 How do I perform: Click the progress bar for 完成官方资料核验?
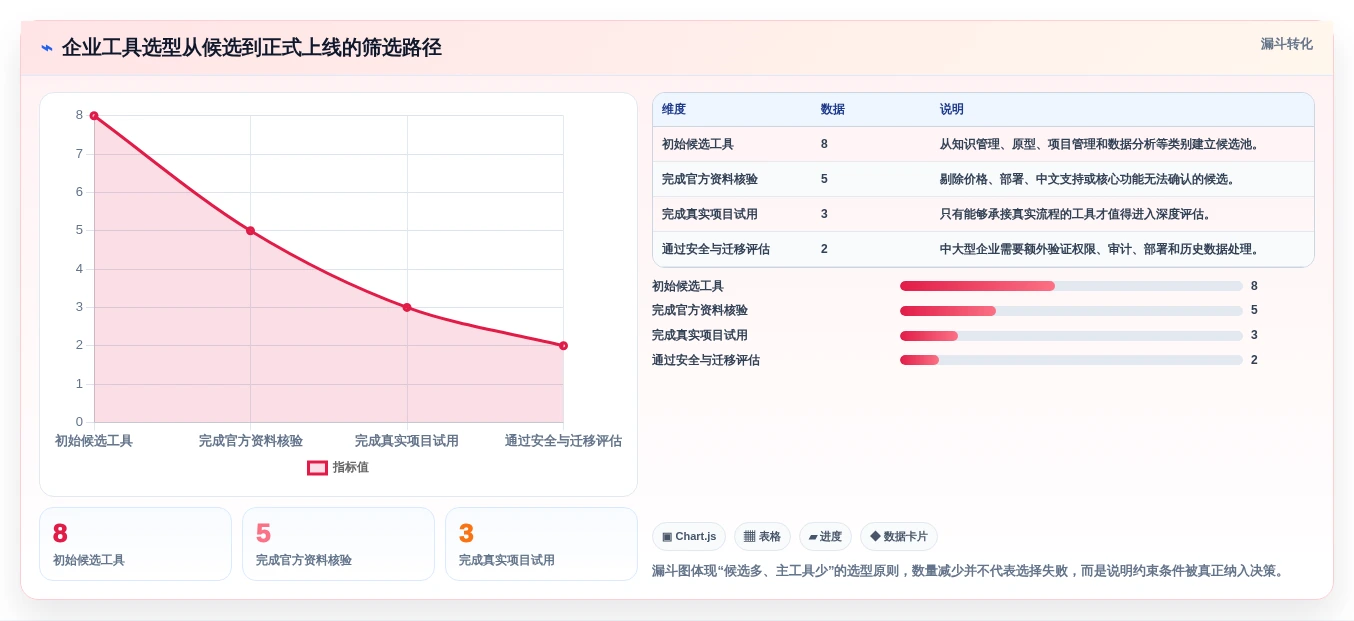[x=1071, y=311]
